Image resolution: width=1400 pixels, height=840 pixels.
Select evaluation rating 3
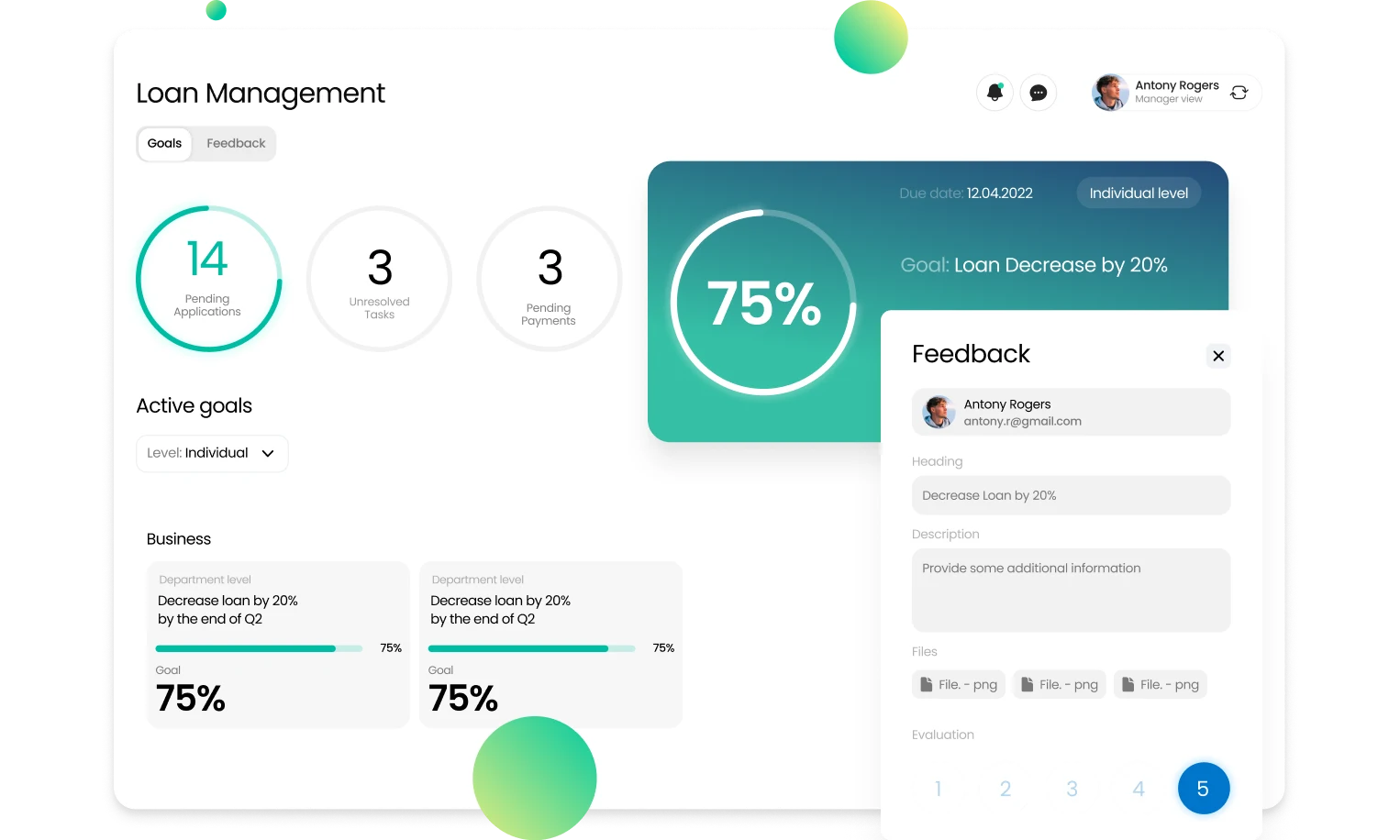coord(1072,789)
